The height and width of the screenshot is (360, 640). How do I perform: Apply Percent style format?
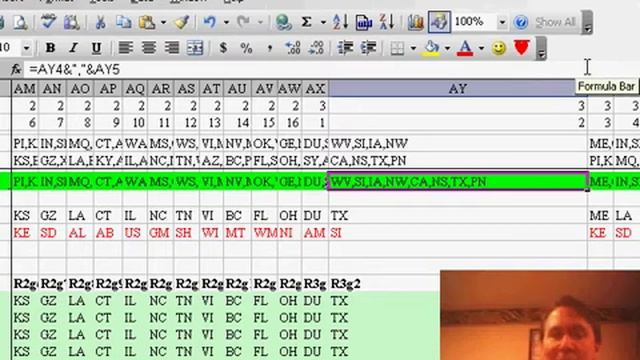(246, 48)
